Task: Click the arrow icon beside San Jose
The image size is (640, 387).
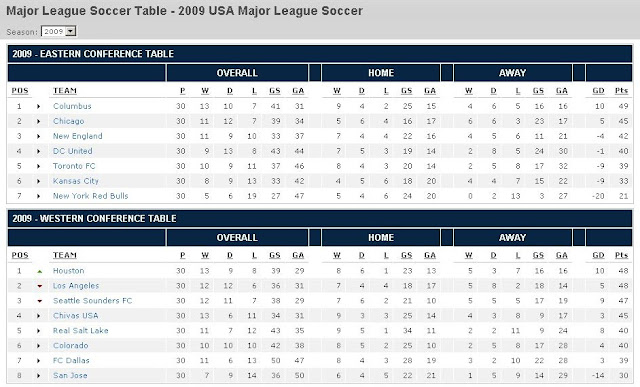Action: pos(38,376)
